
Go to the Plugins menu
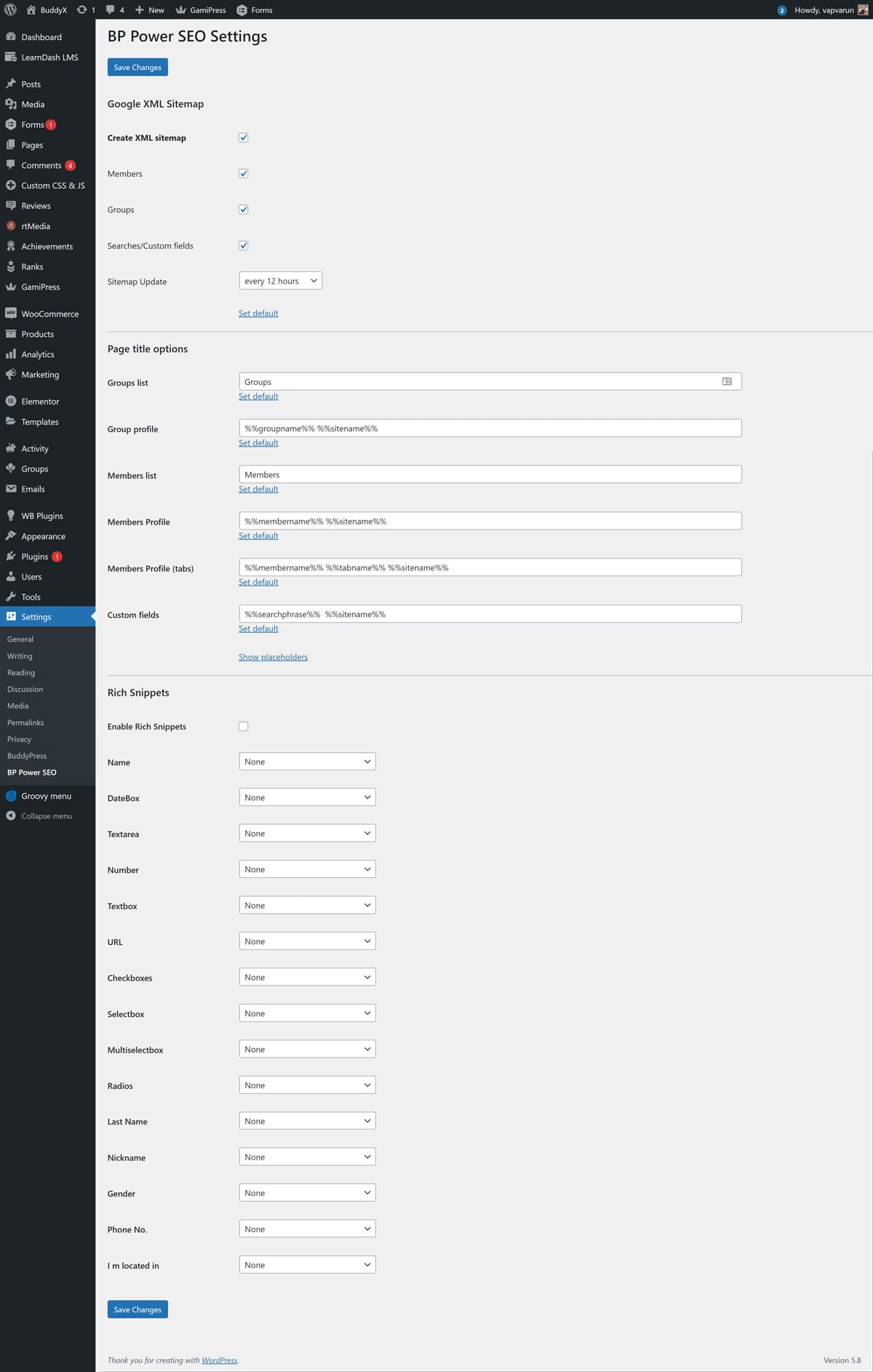click(34, 557)
